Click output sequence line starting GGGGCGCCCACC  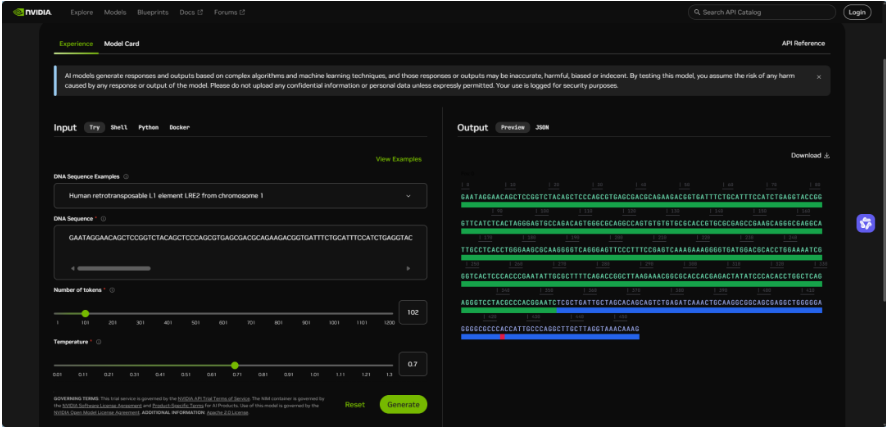click(550, 329)
